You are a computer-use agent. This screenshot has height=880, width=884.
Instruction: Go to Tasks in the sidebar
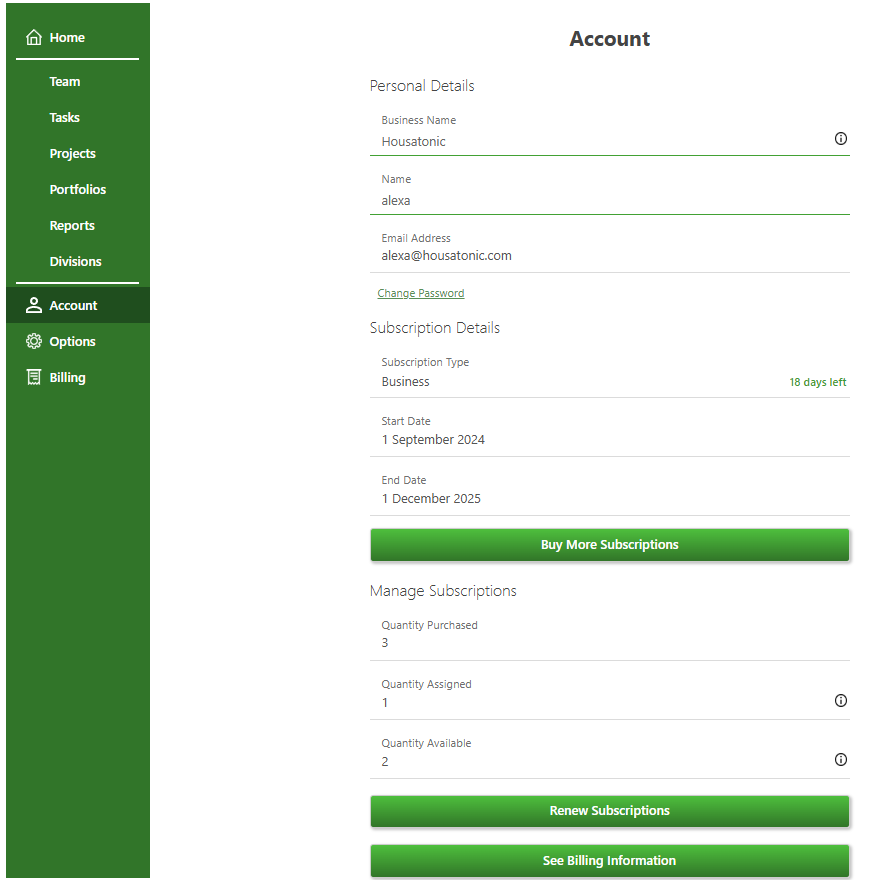point(65,118)
